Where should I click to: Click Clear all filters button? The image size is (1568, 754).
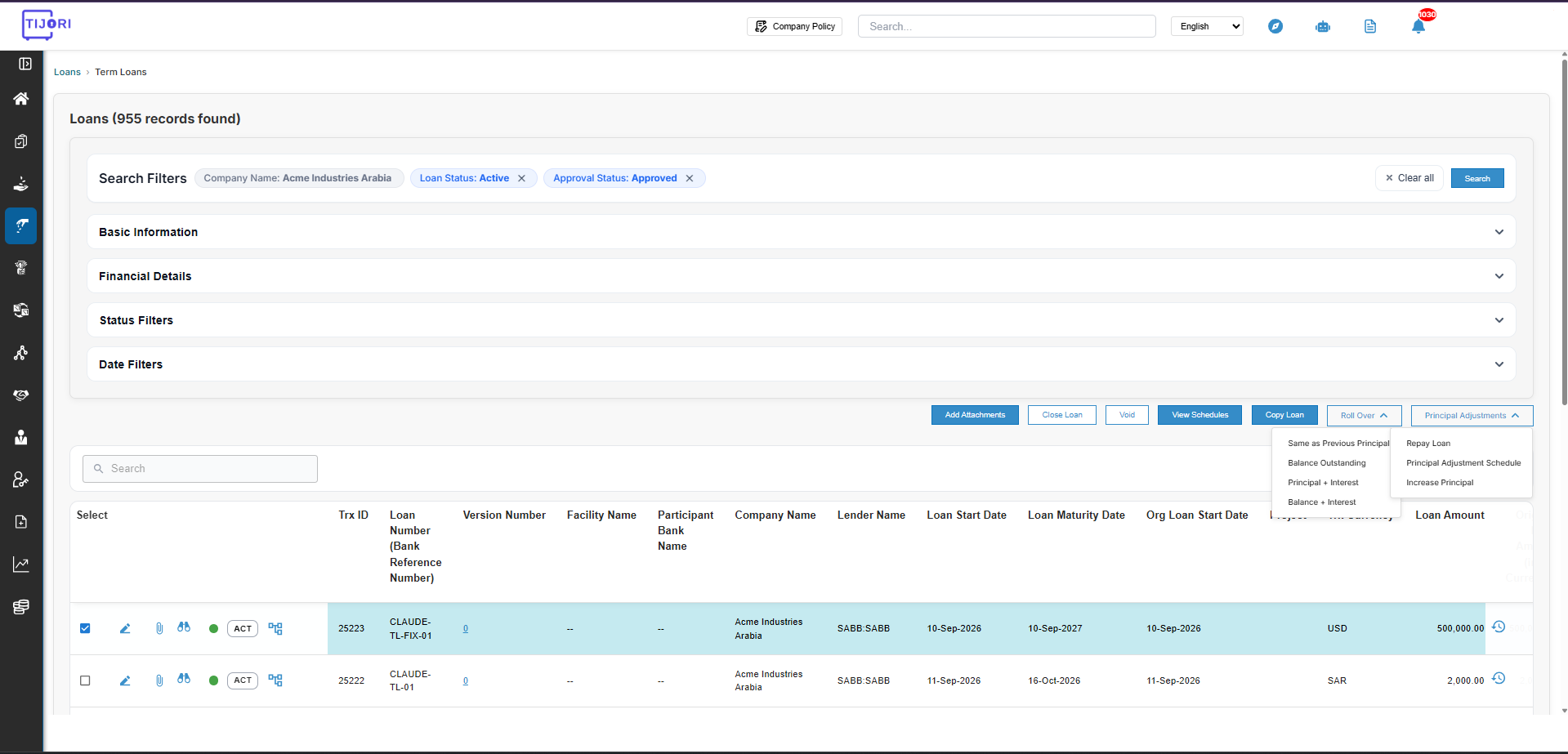click(x=1409, y=178)
